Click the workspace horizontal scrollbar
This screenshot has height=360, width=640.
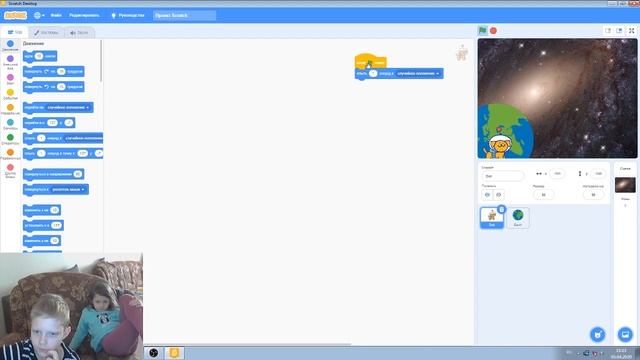click(247, 344)
